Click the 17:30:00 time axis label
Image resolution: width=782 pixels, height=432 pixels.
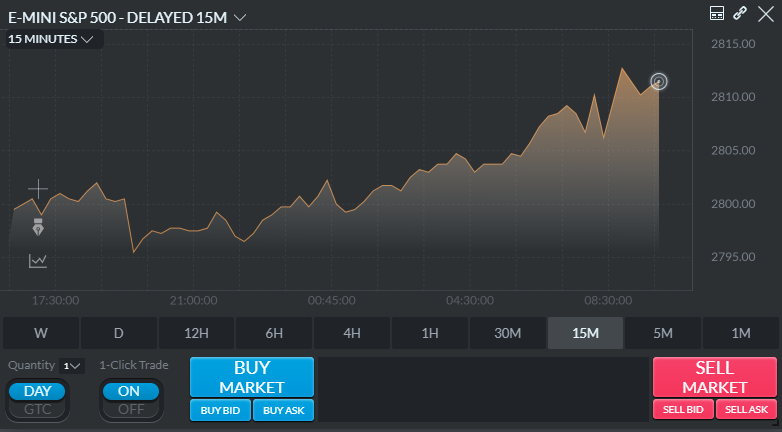click(x=55, y=300)
